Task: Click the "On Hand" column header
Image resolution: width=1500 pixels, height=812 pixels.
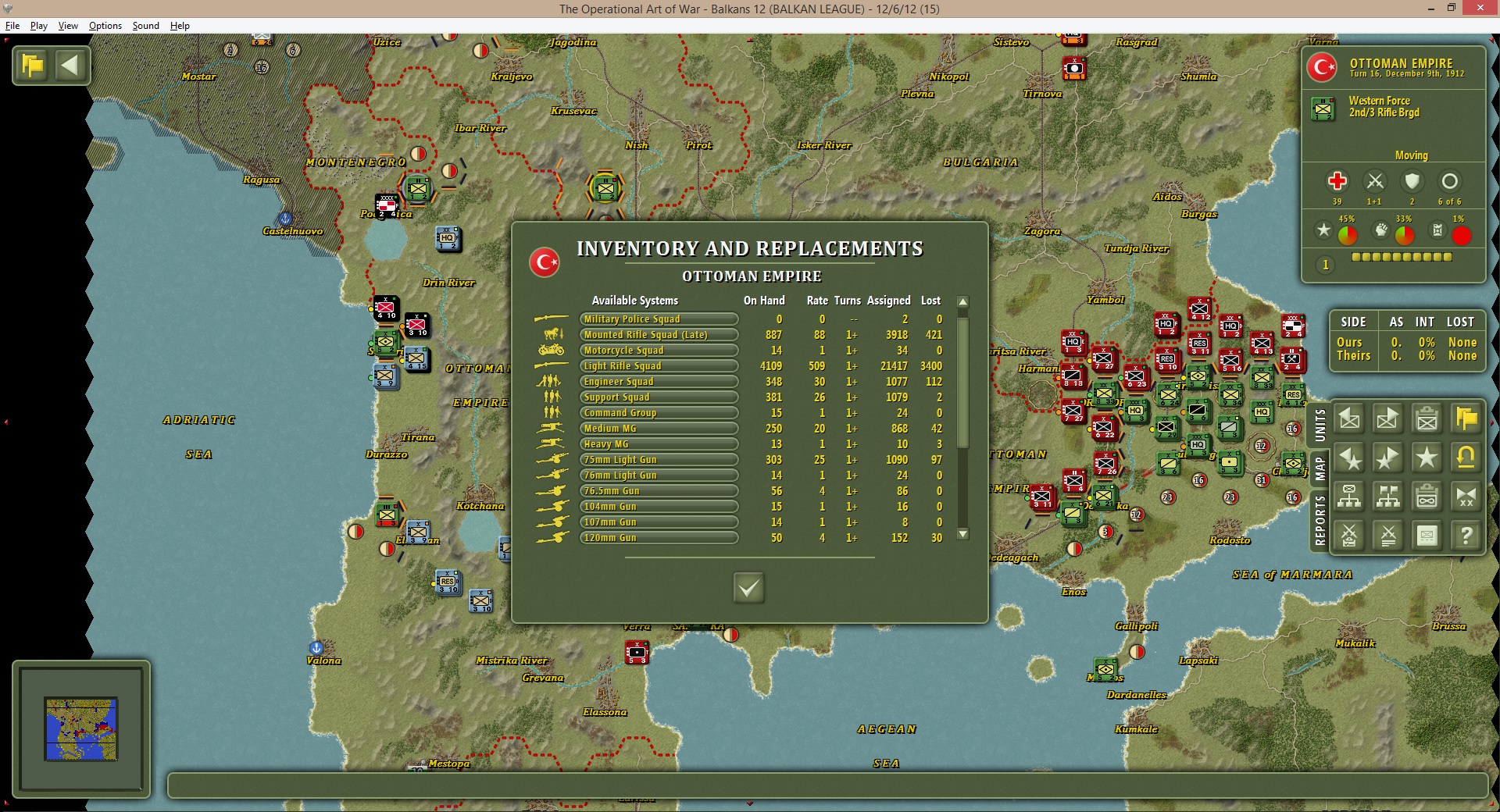Action: pos(764,301)
